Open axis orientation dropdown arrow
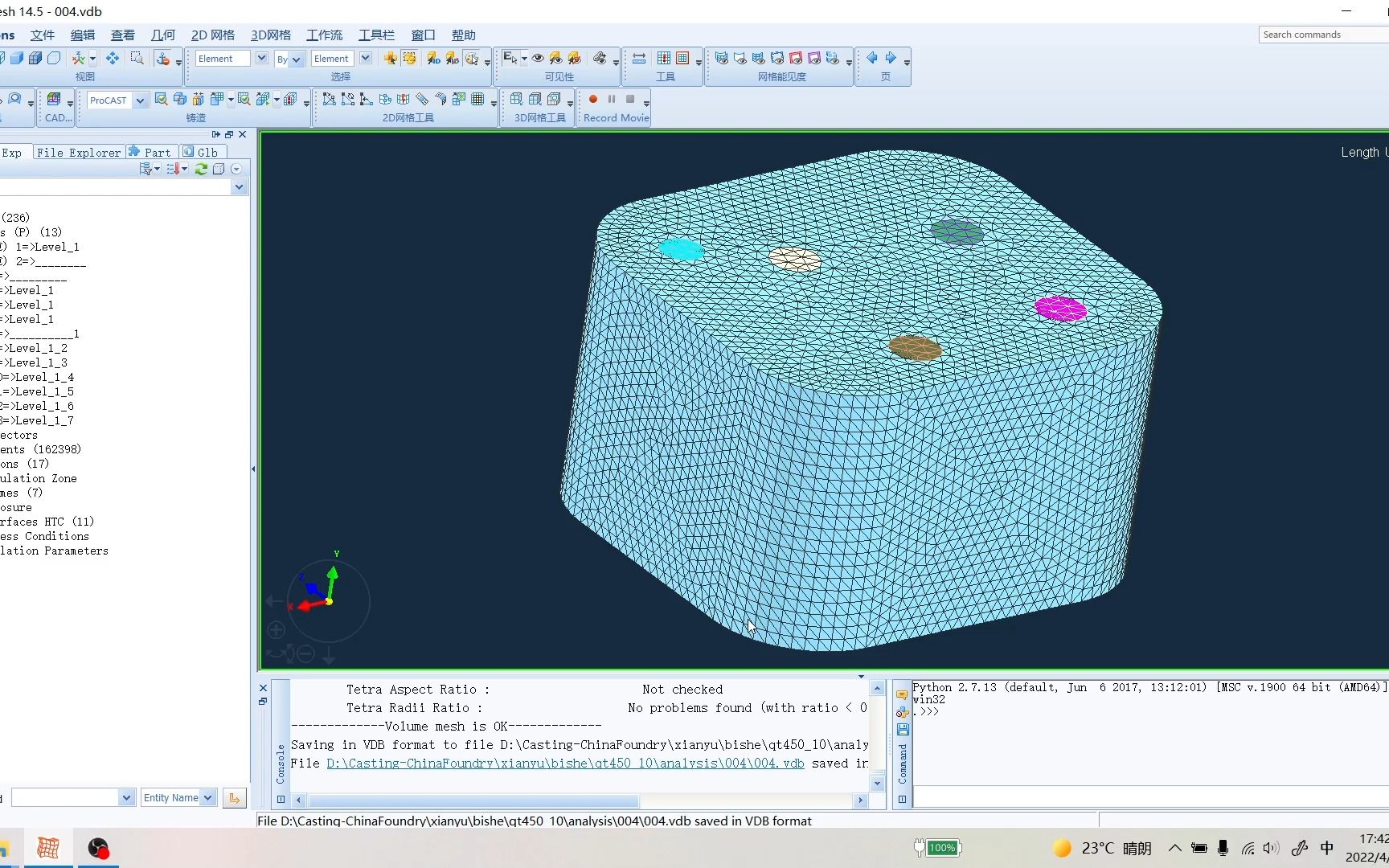 click(92, 58)
